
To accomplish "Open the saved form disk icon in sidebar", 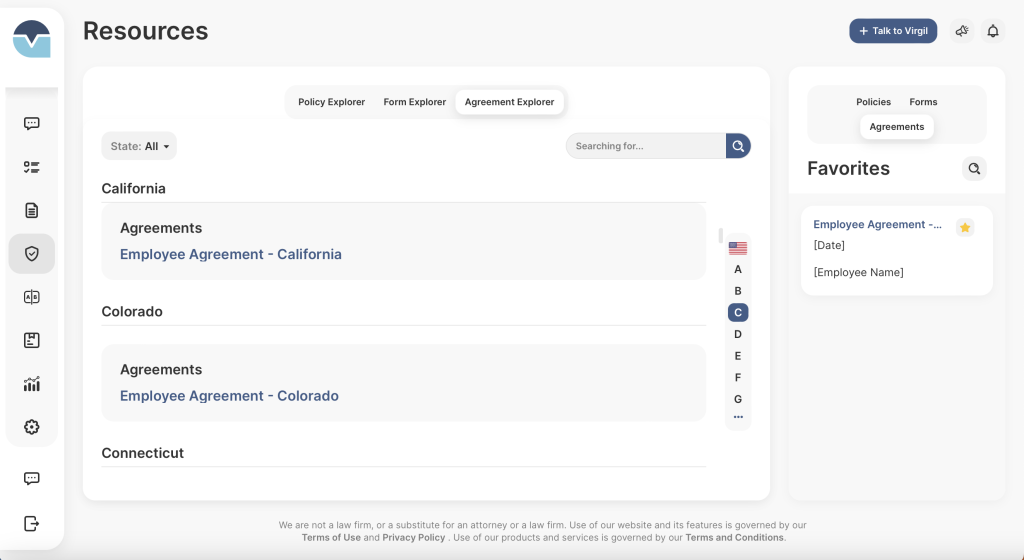I will (31, 340).
